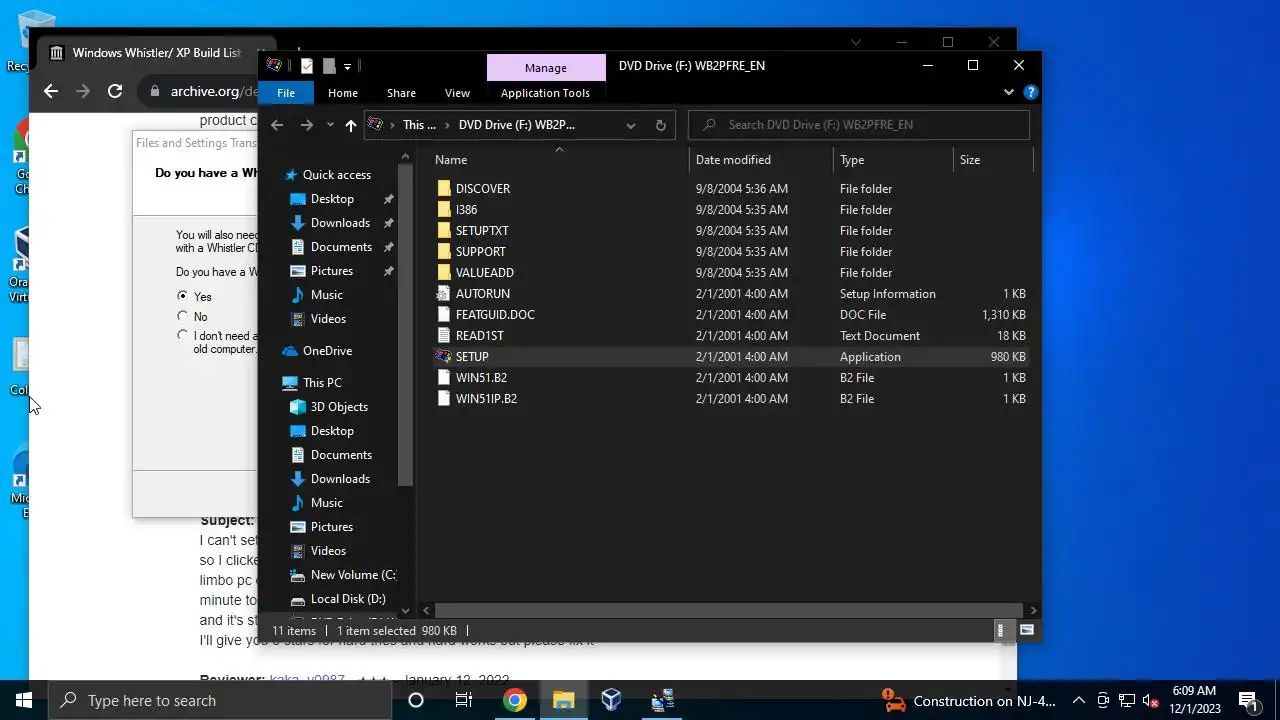Sort files by Type column

852,160
